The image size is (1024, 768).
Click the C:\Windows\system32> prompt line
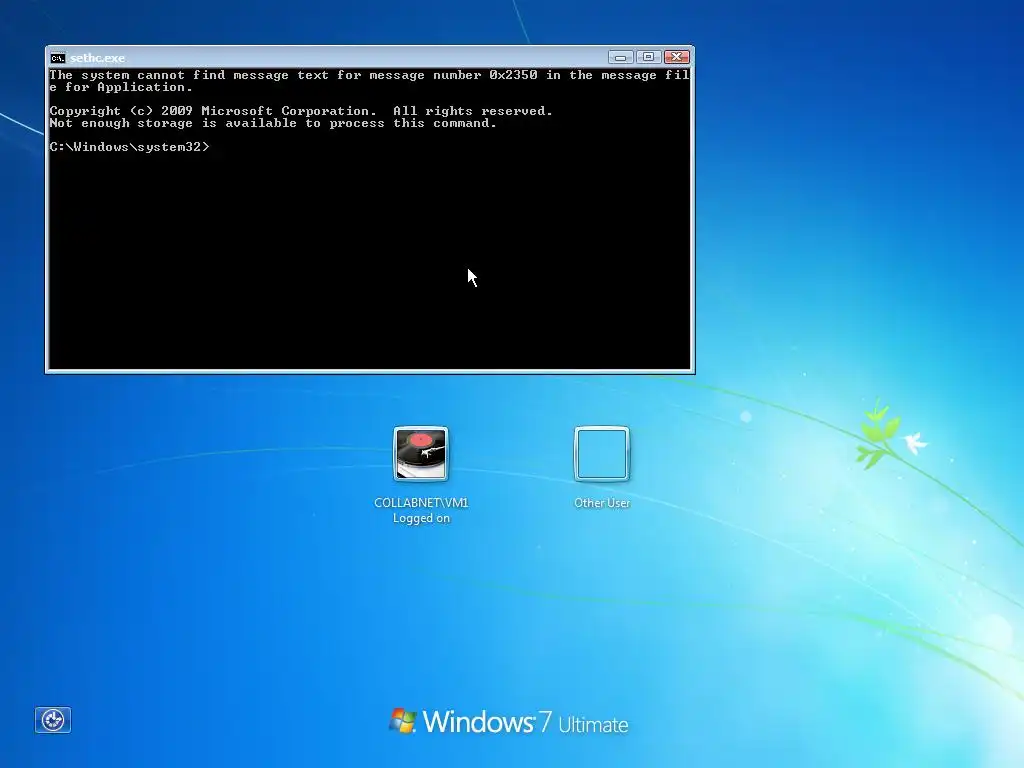coord(129,147)
